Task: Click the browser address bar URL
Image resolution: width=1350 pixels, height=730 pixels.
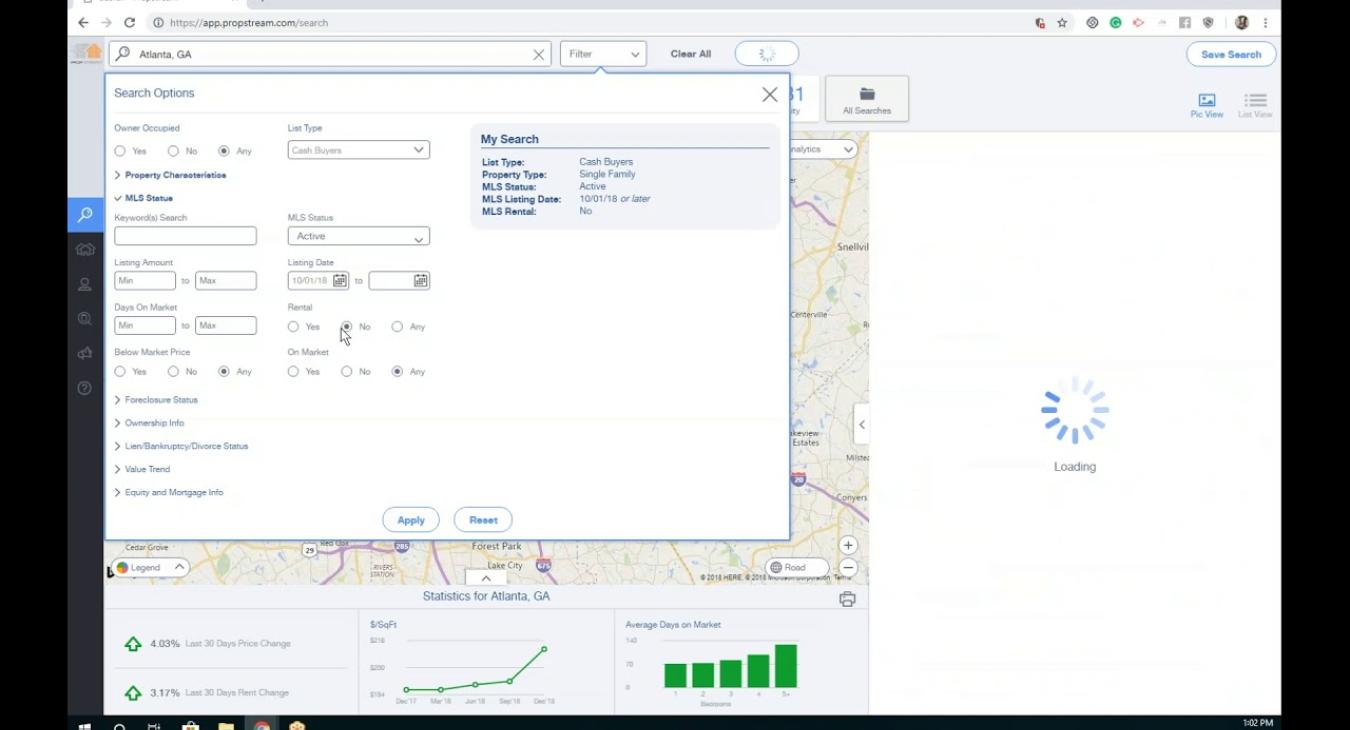Action: point(248,22)
